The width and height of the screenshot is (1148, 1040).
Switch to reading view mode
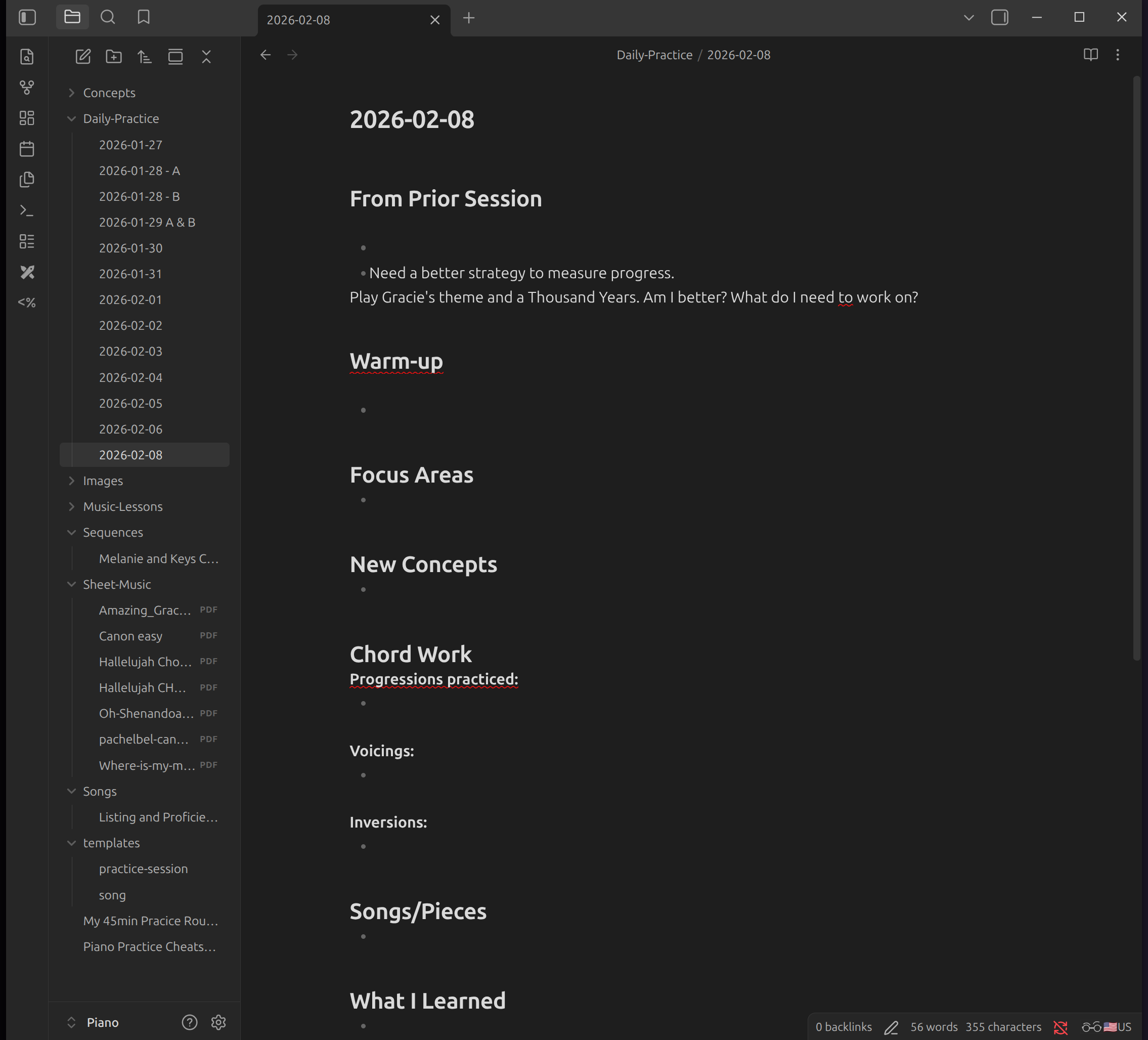pyautogui.click(x=1090, y=55)
